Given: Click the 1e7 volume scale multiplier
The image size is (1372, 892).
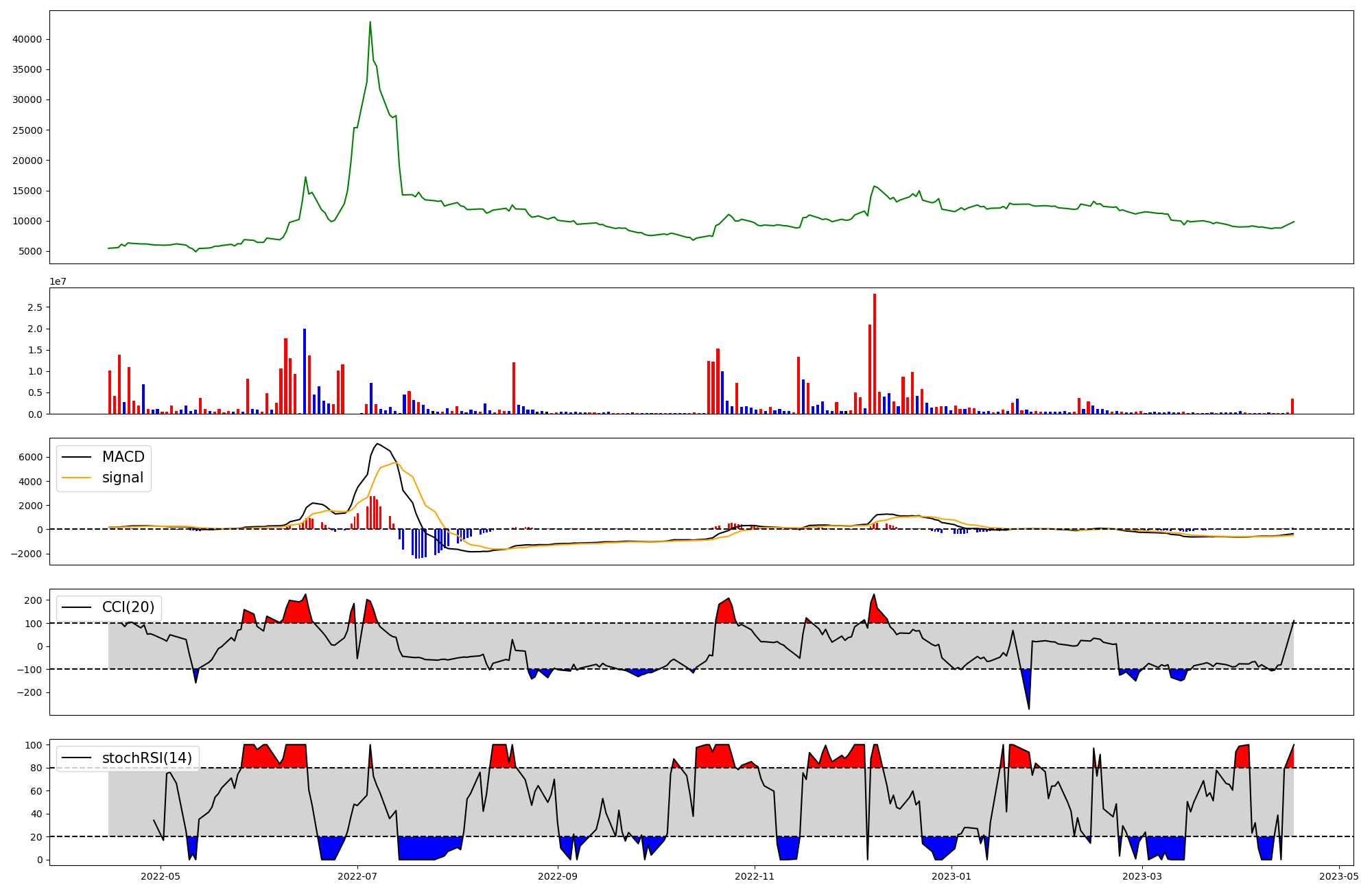Looking at the screenshot, I should pos(58,281).
